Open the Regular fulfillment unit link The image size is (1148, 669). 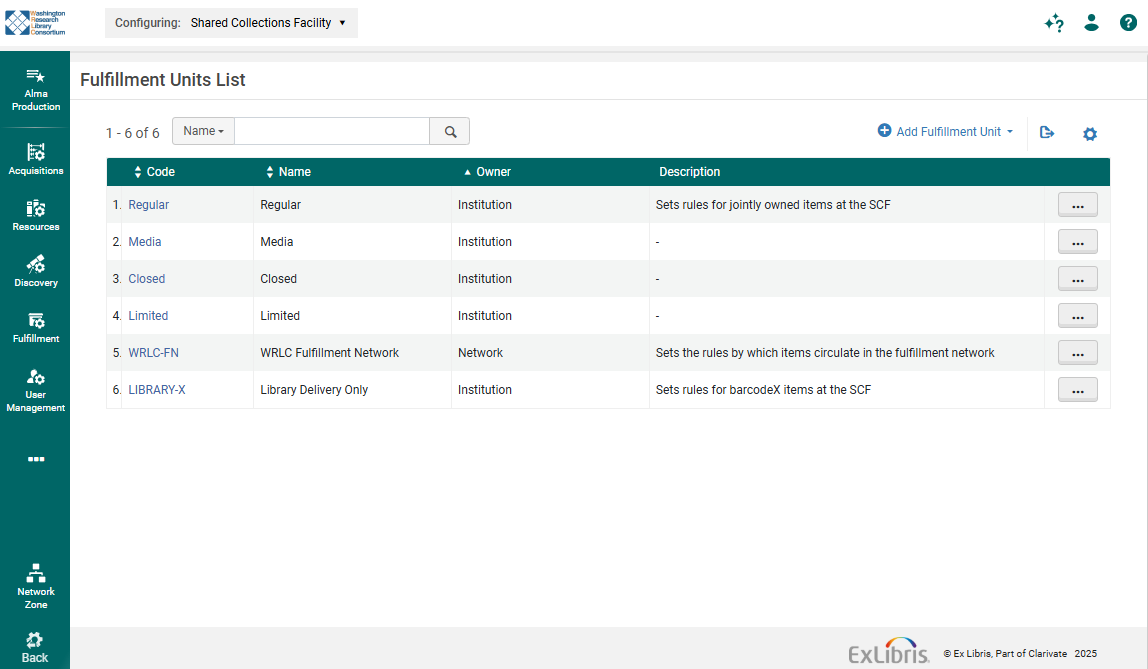pos(148,205)
